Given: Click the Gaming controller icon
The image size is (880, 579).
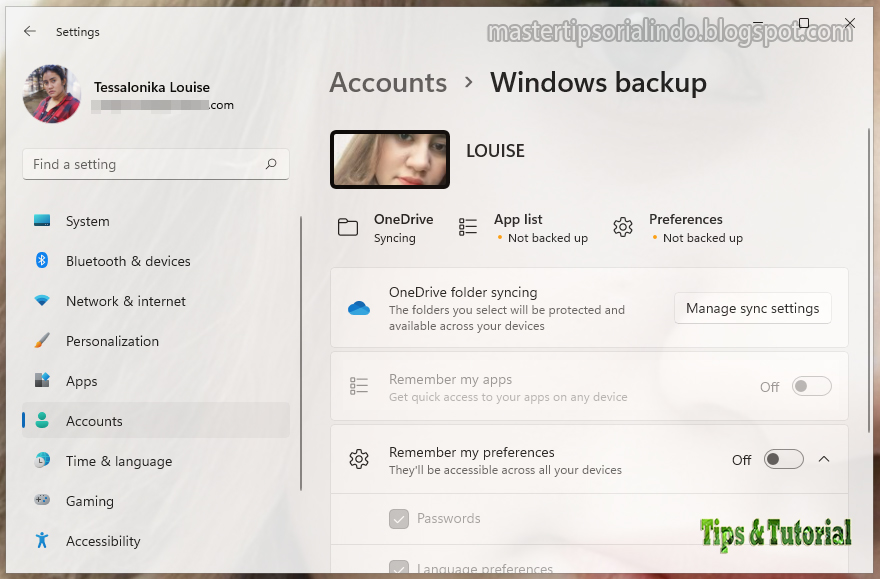Looking at the screenshot, I should pyautogui.click(x=42, y=500).
